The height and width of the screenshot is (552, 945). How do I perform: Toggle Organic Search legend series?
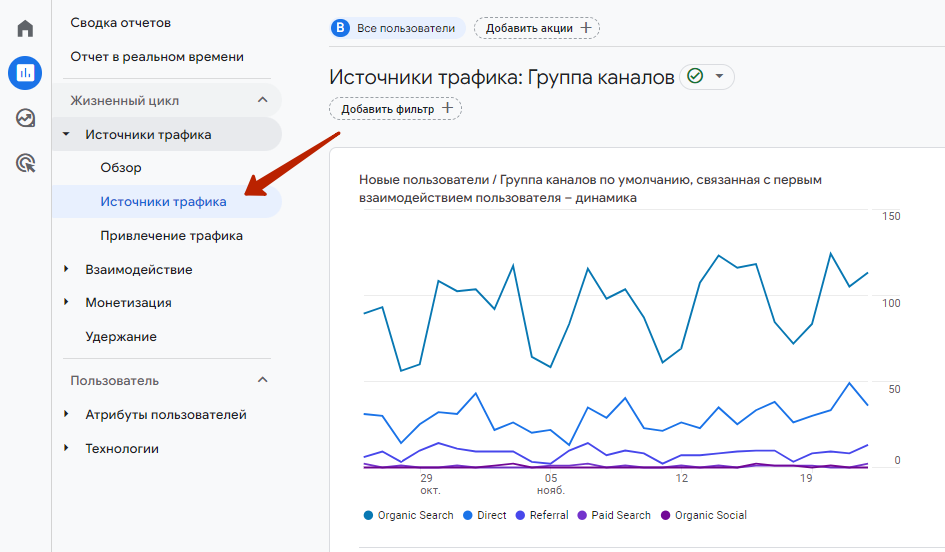tap(409, 515)
